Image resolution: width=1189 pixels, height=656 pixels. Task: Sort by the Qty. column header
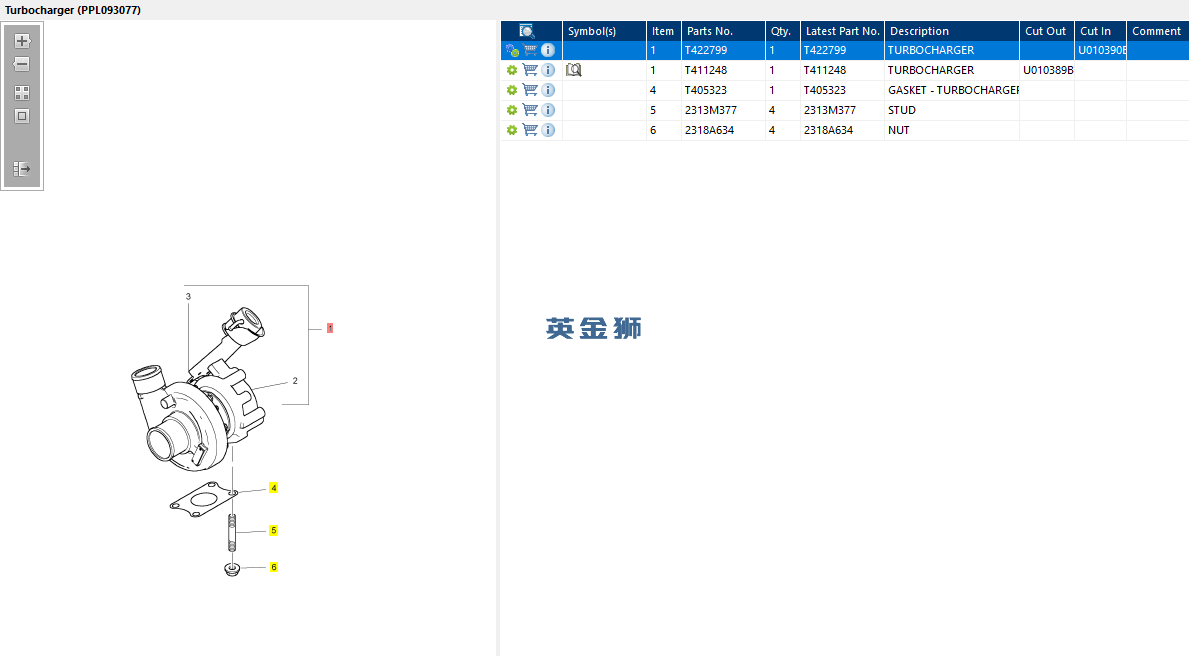tap(783, 31)
